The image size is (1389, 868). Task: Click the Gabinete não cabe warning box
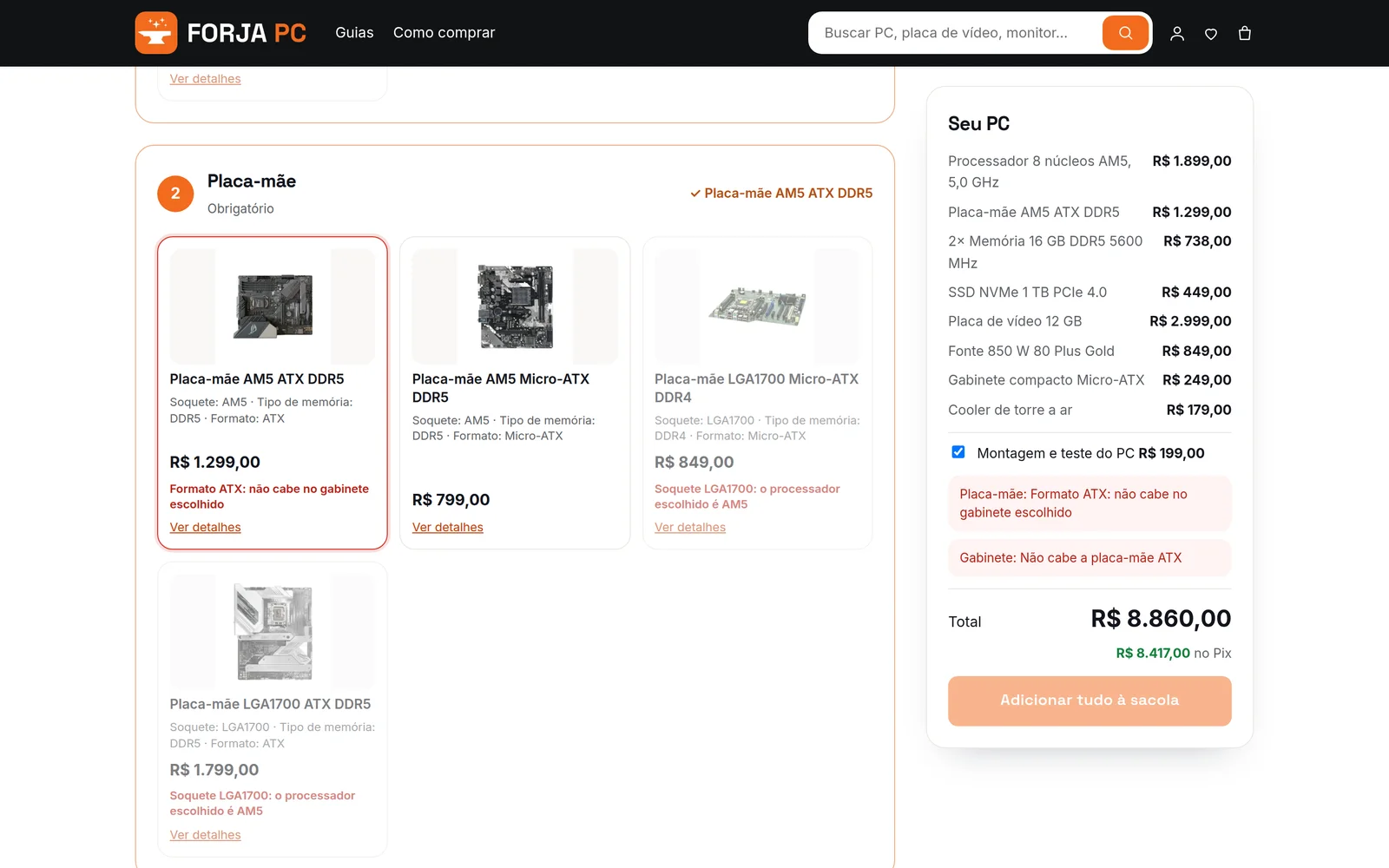(1089, 558)
